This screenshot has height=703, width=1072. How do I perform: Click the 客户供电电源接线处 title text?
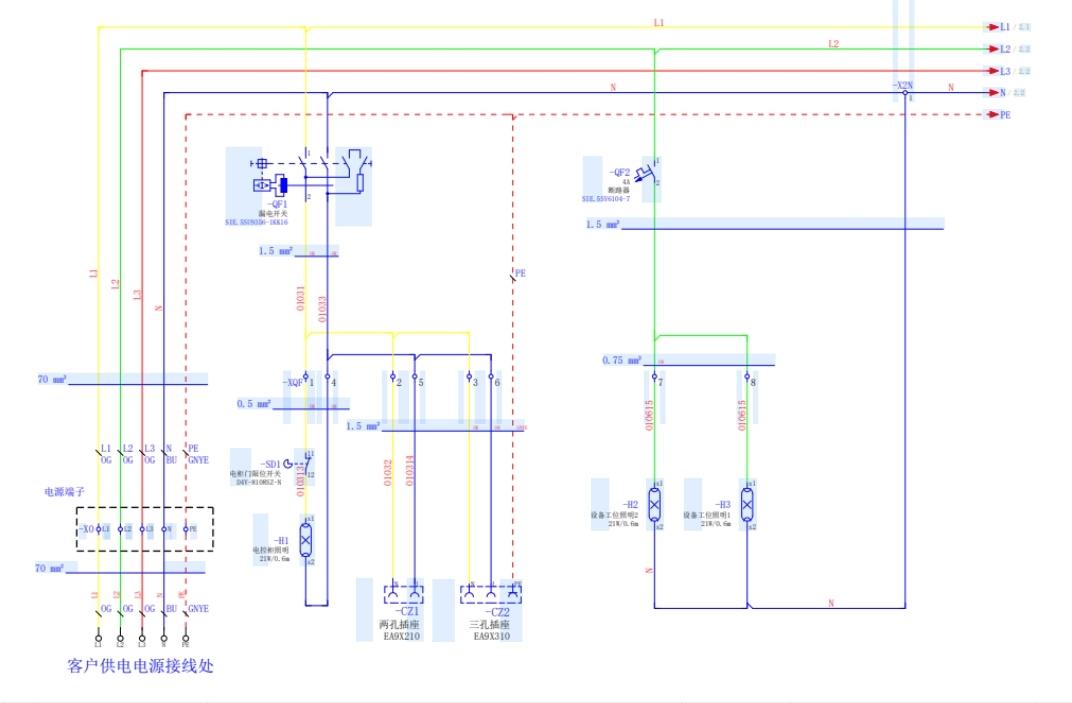[140, 665]
